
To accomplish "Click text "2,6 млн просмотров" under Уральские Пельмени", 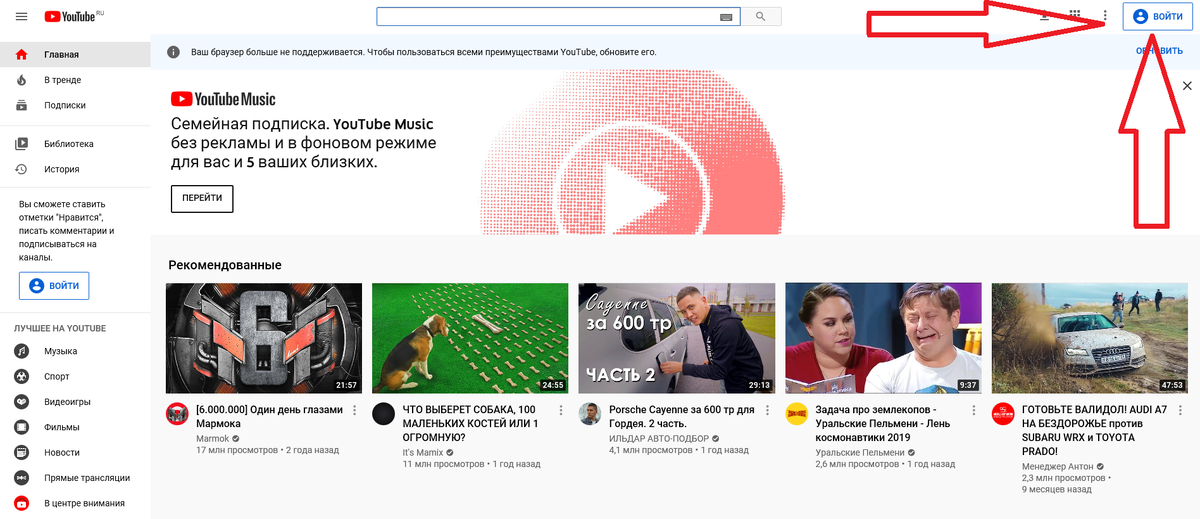I will 859,465.
